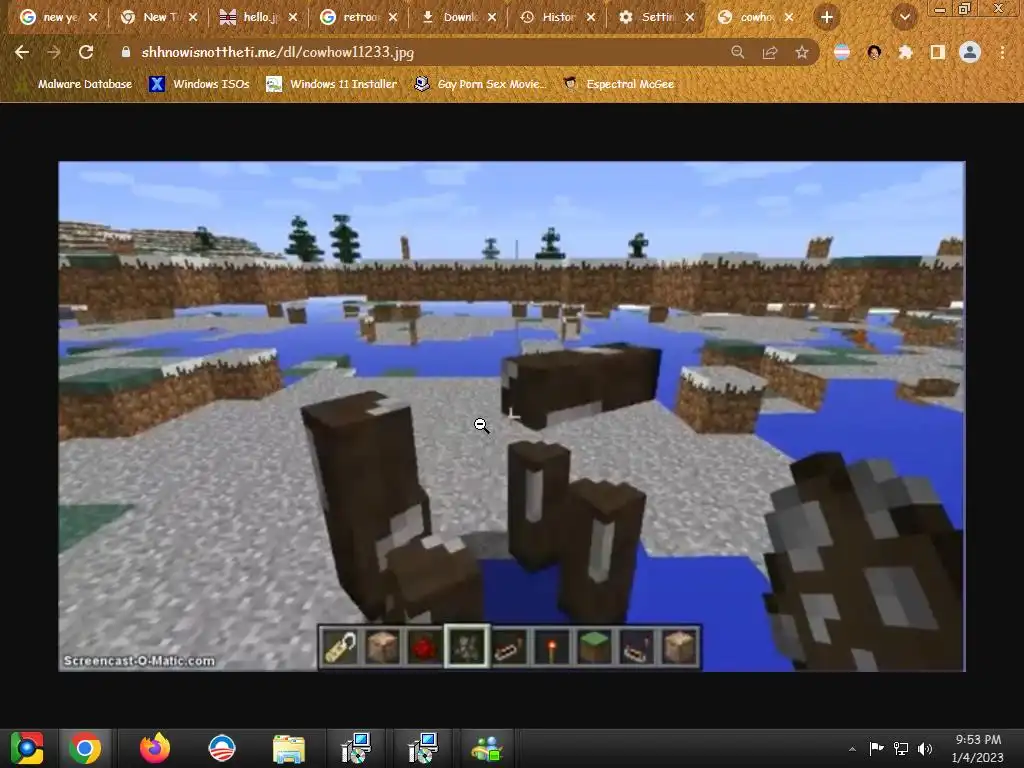Click the forward navigation arrow
1024x768 pixels.
tap(54, 52)
